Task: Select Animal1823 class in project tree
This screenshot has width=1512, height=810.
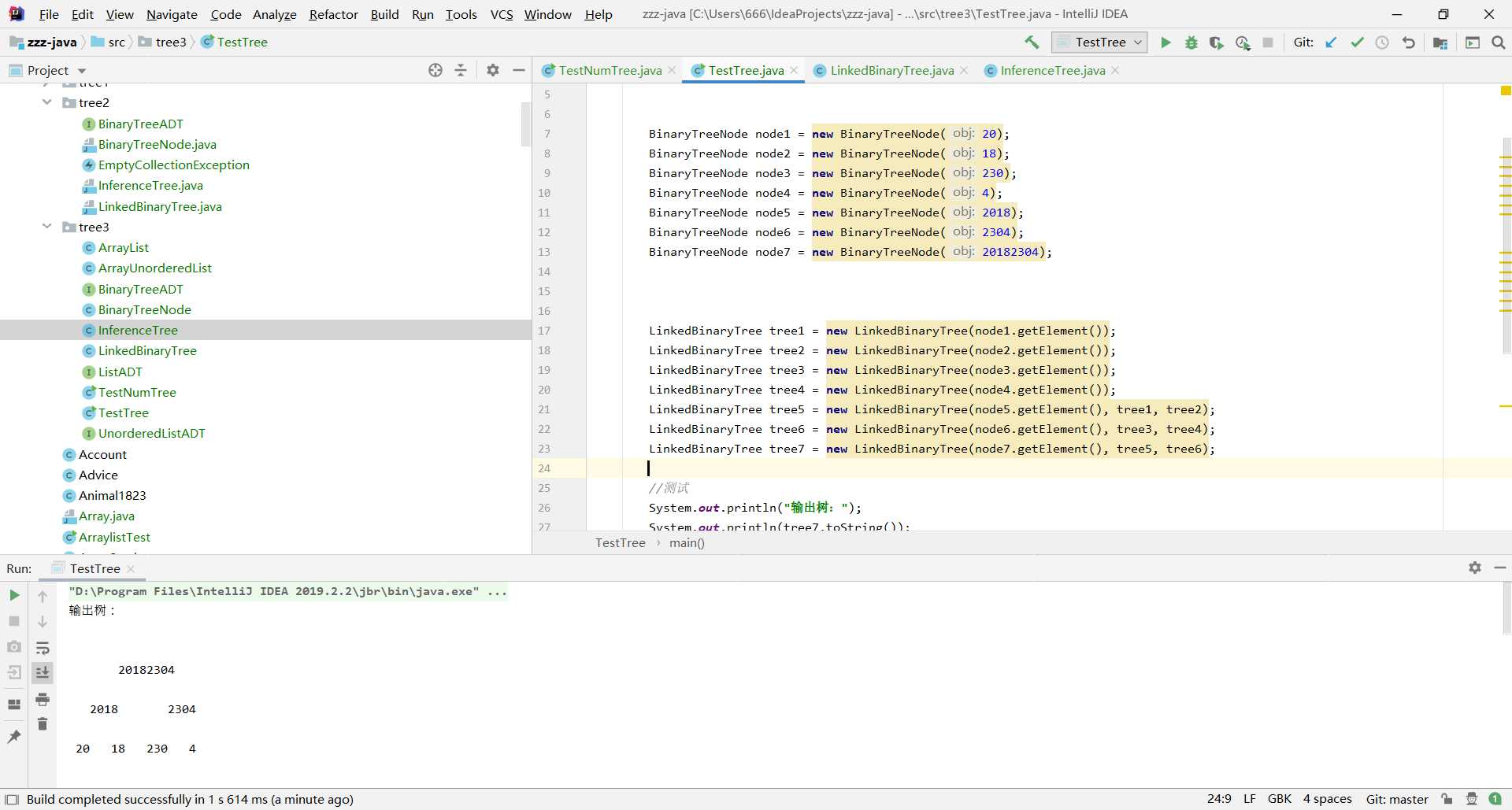Action: [112, 495]
